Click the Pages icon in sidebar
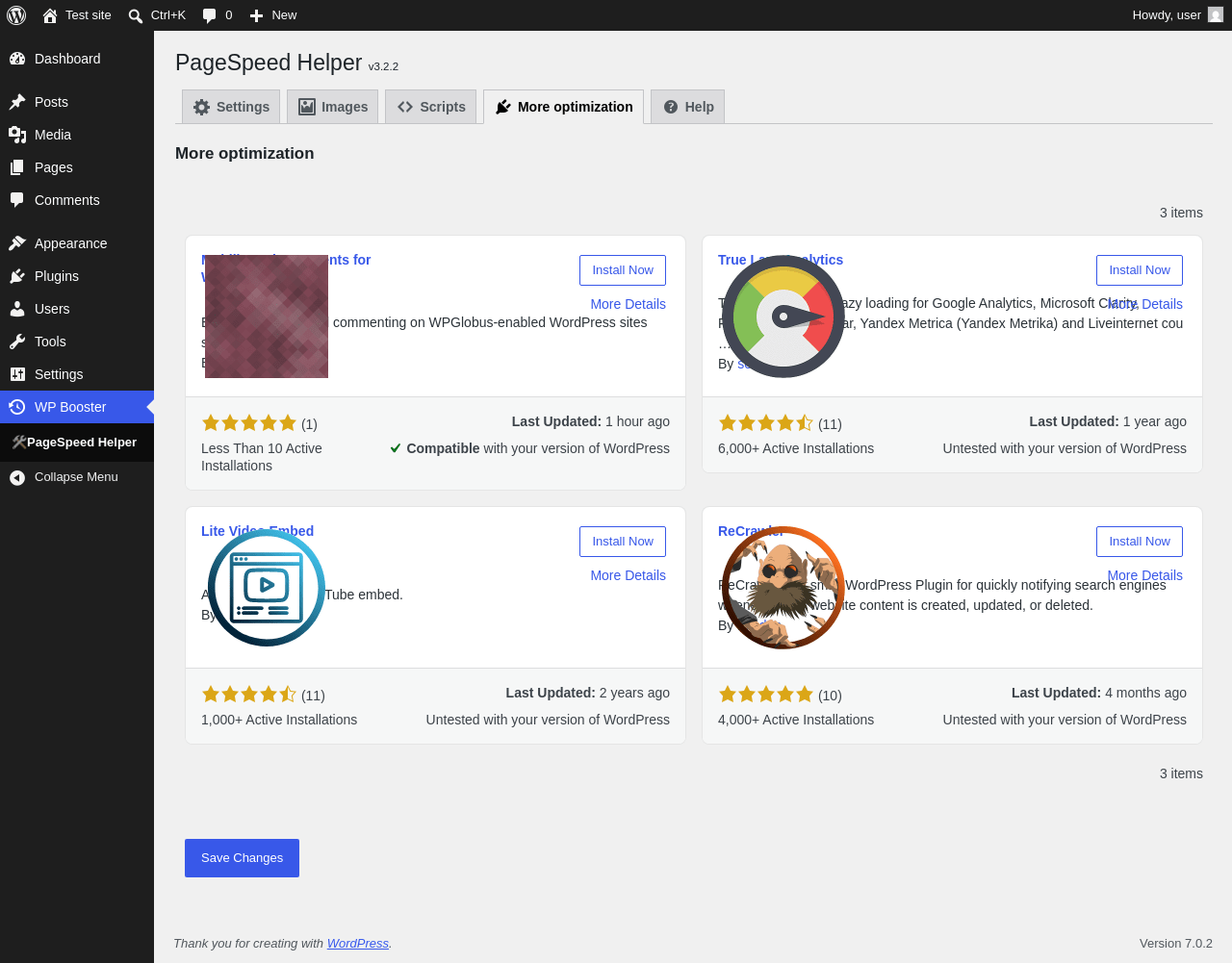This screenshot has width=1232, height=963. [17, 167]
